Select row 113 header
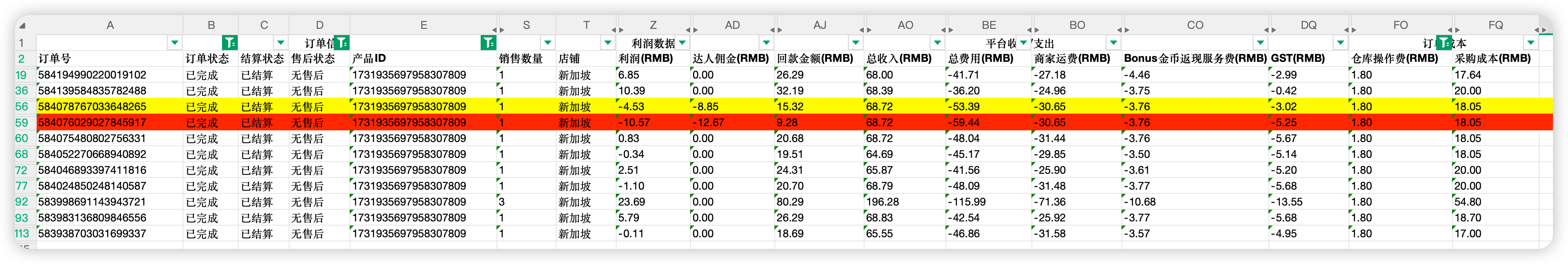The height and width of the screenshot is (264, 1568). tap(22, 234)
